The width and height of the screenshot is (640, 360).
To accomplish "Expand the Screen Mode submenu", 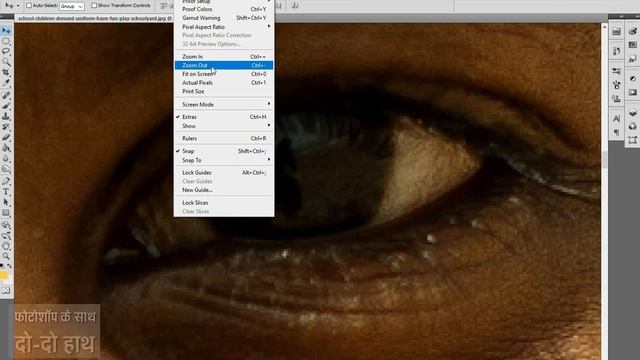I will click(224, 104).
